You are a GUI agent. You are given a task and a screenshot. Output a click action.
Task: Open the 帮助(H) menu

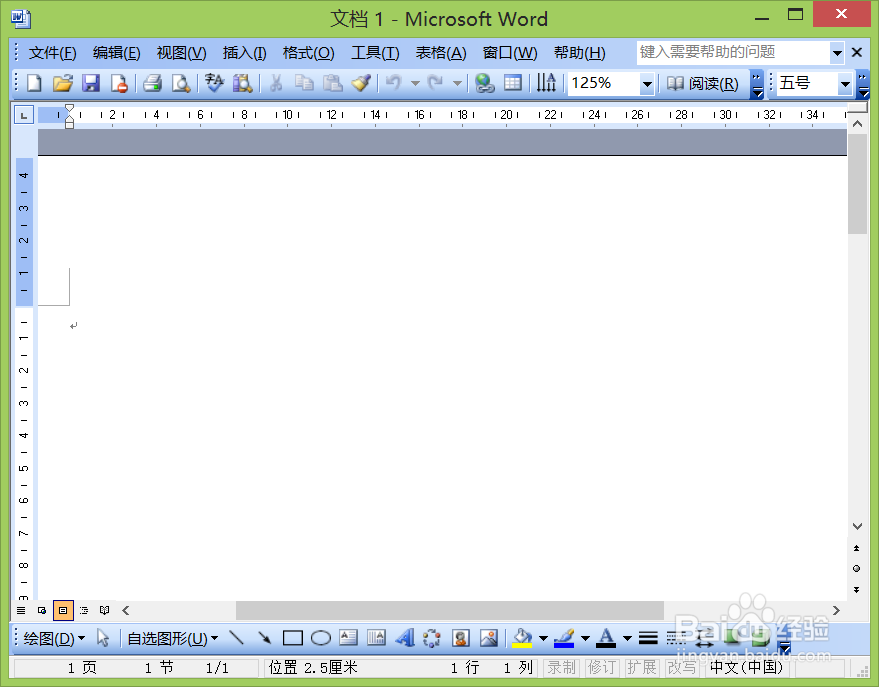click(x=580, y=53)
